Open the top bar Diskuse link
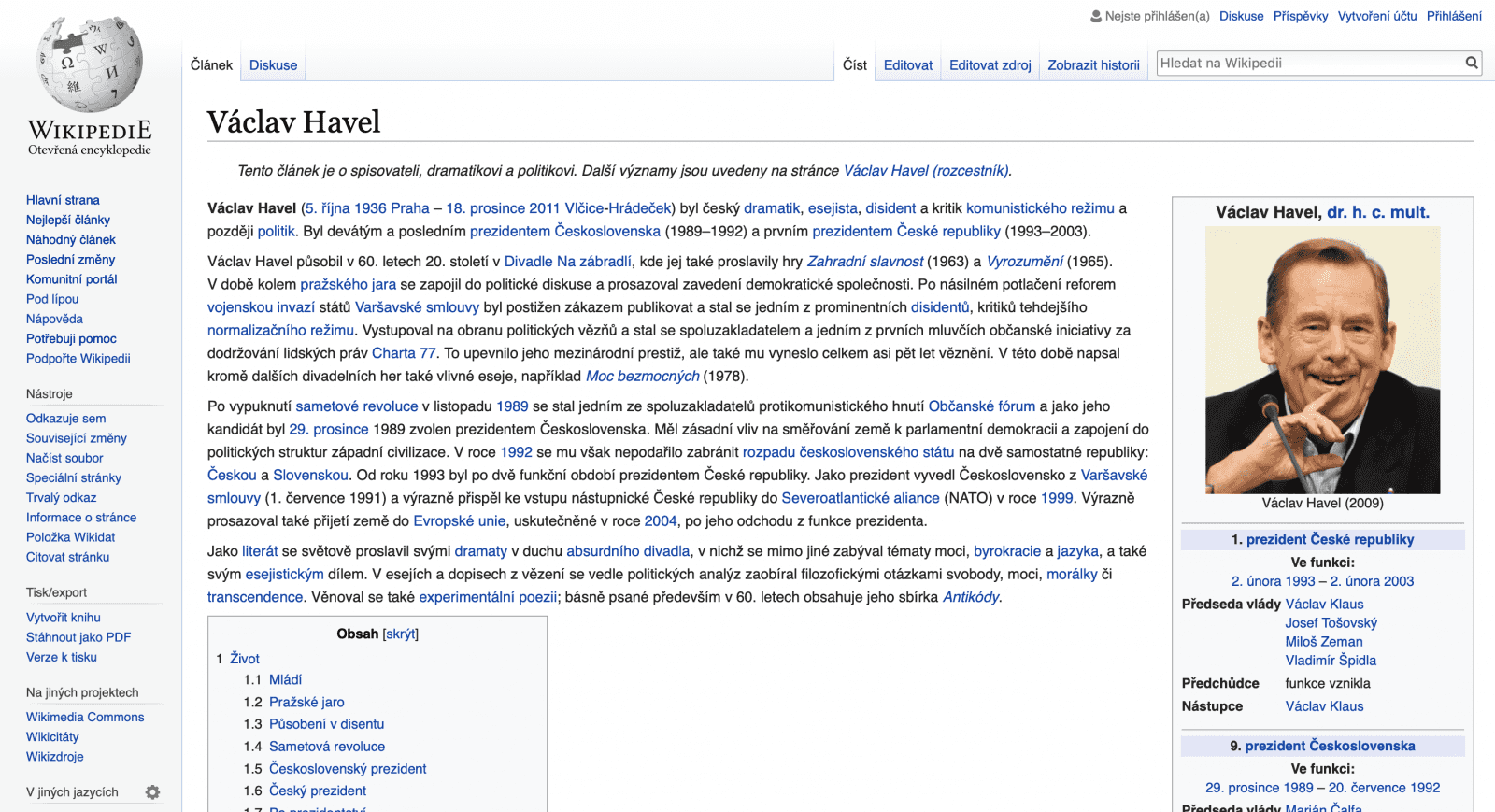This screenshot has height=812, width=1495. (x=1241, y=16)
